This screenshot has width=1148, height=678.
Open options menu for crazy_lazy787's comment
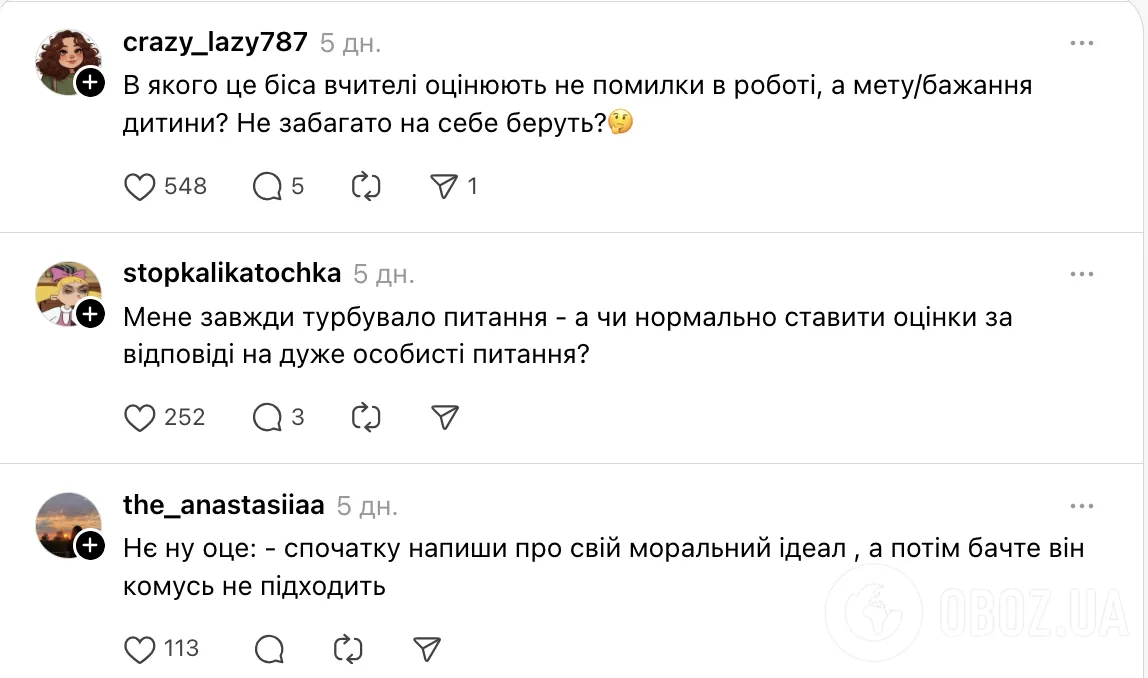tap(1081, 42)
